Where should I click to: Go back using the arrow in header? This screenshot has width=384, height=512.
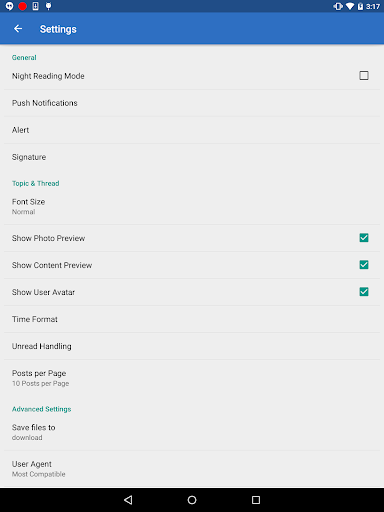pos(18,29)
